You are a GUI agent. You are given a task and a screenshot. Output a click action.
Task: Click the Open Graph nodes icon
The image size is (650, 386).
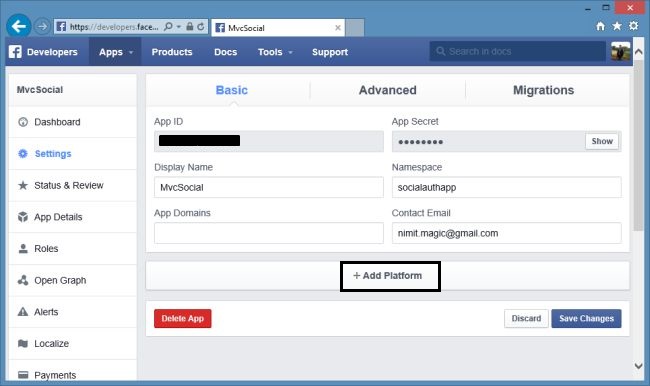click(x=23, y=280)
